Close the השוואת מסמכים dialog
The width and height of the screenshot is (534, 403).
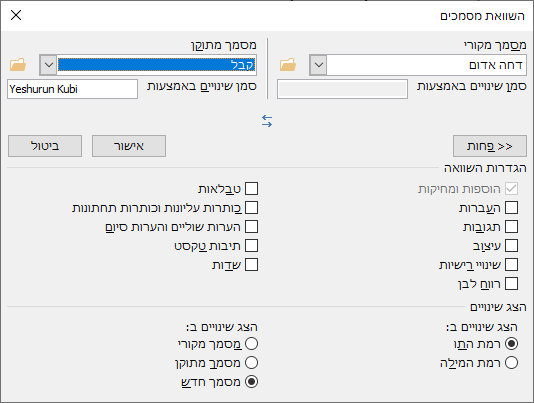(16, 15)
